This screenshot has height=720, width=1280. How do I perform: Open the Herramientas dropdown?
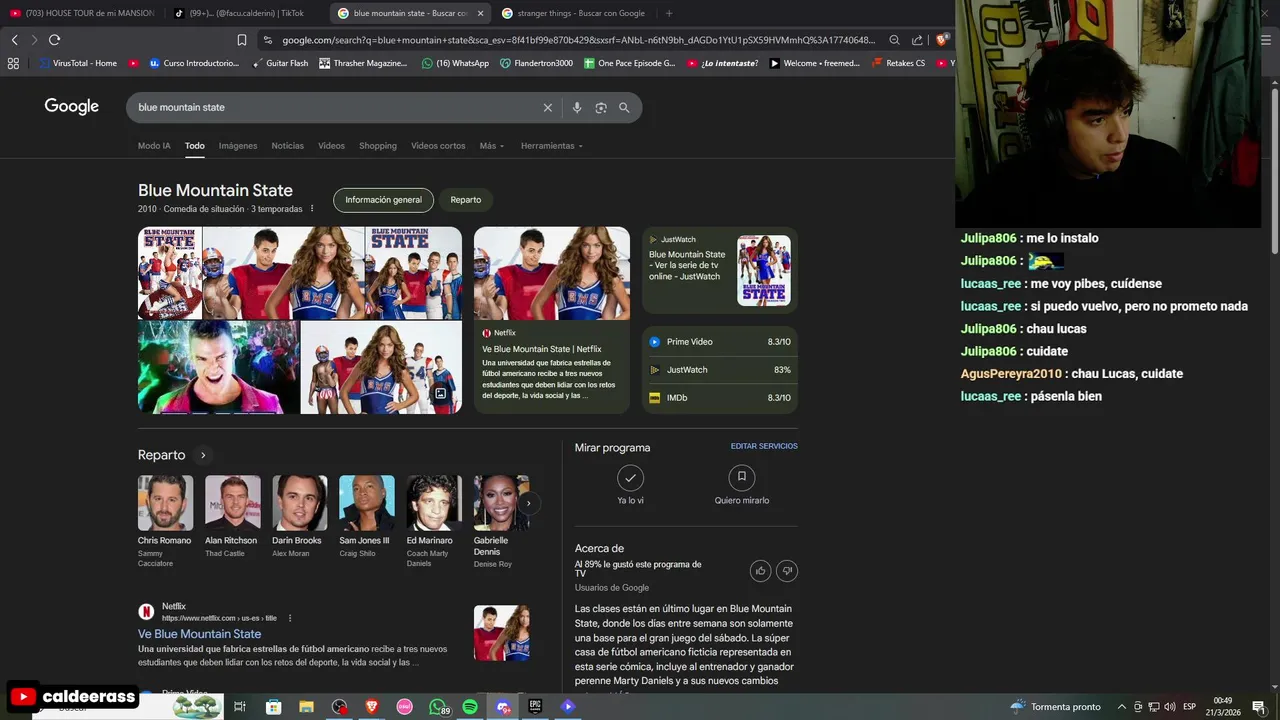[551, 146]
